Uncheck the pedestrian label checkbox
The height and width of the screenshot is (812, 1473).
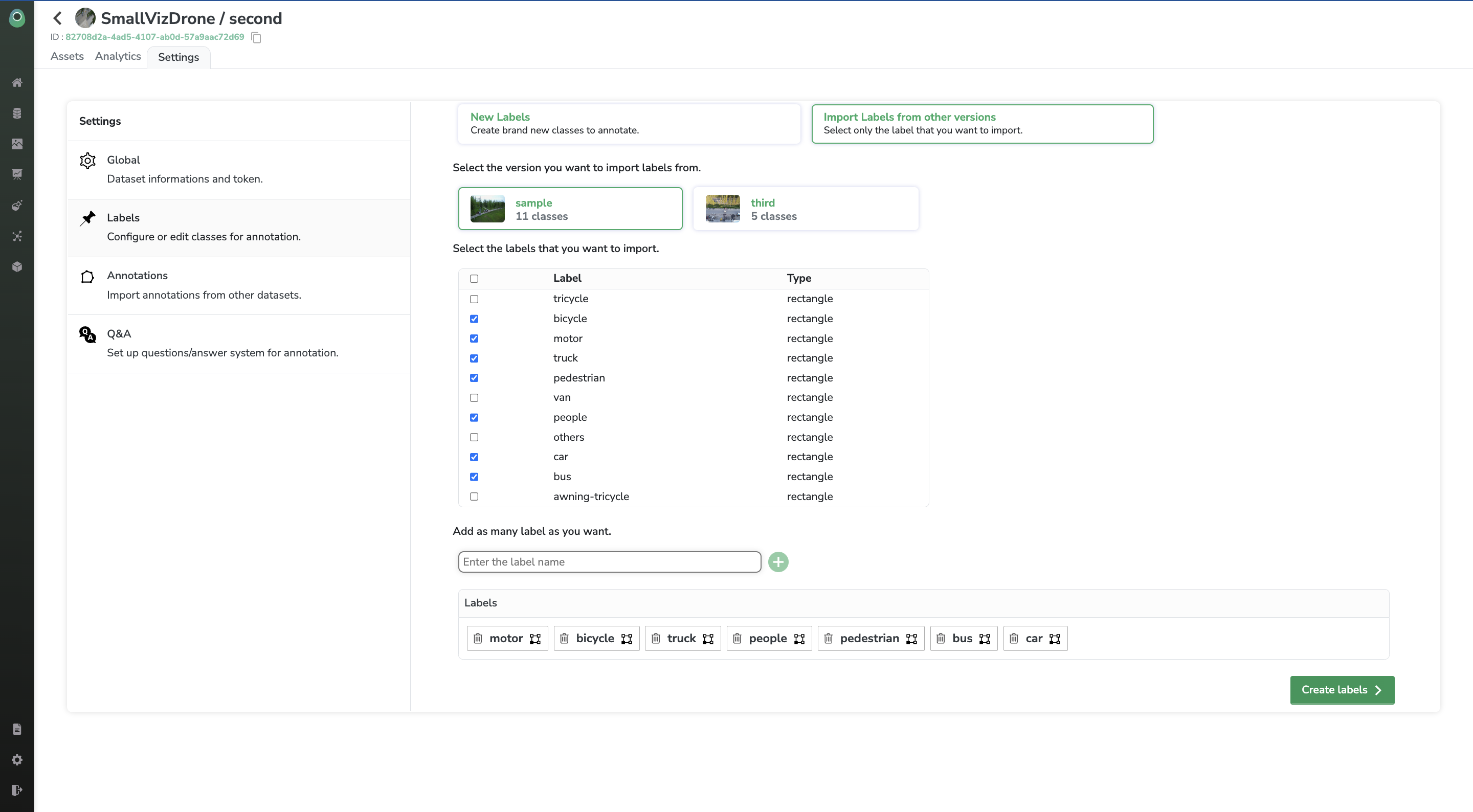tap(474, 378)
